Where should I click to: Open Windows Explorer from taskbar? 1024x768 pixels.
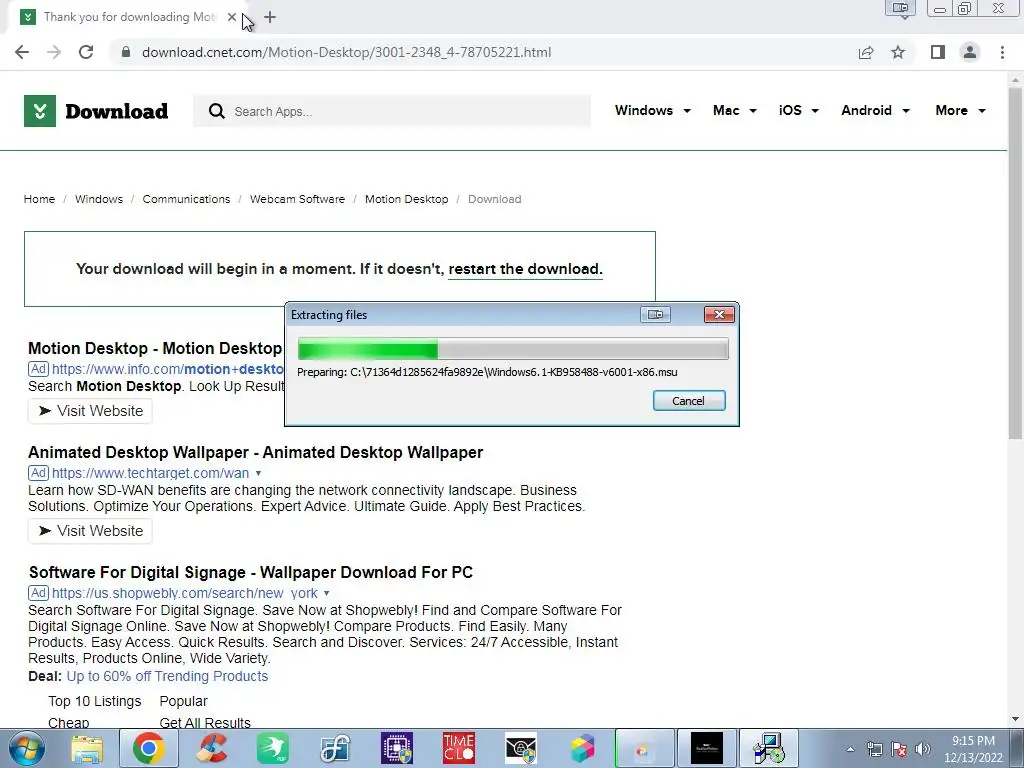[x=87, y=748]
